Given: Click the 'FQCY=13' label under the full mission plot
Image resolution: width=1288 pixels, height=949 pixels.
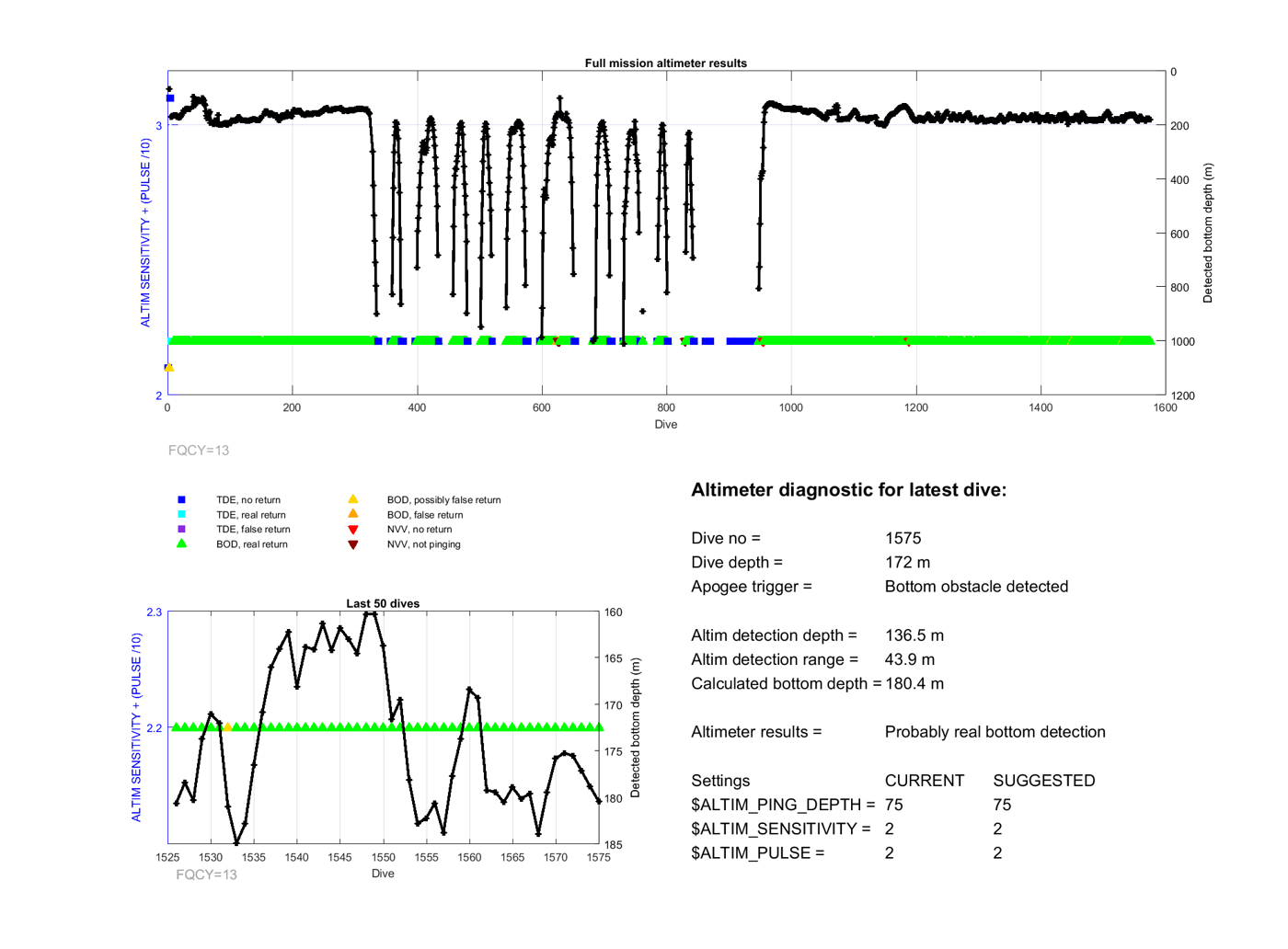Looking at the screenshot, I should click(x=199, y=451).
